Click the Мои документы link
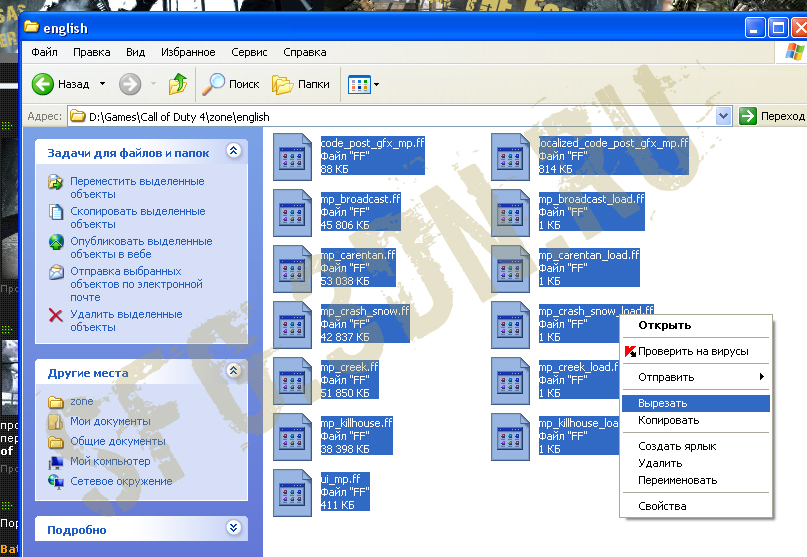This screenshot has width=807, height=557. coord(110,421)
